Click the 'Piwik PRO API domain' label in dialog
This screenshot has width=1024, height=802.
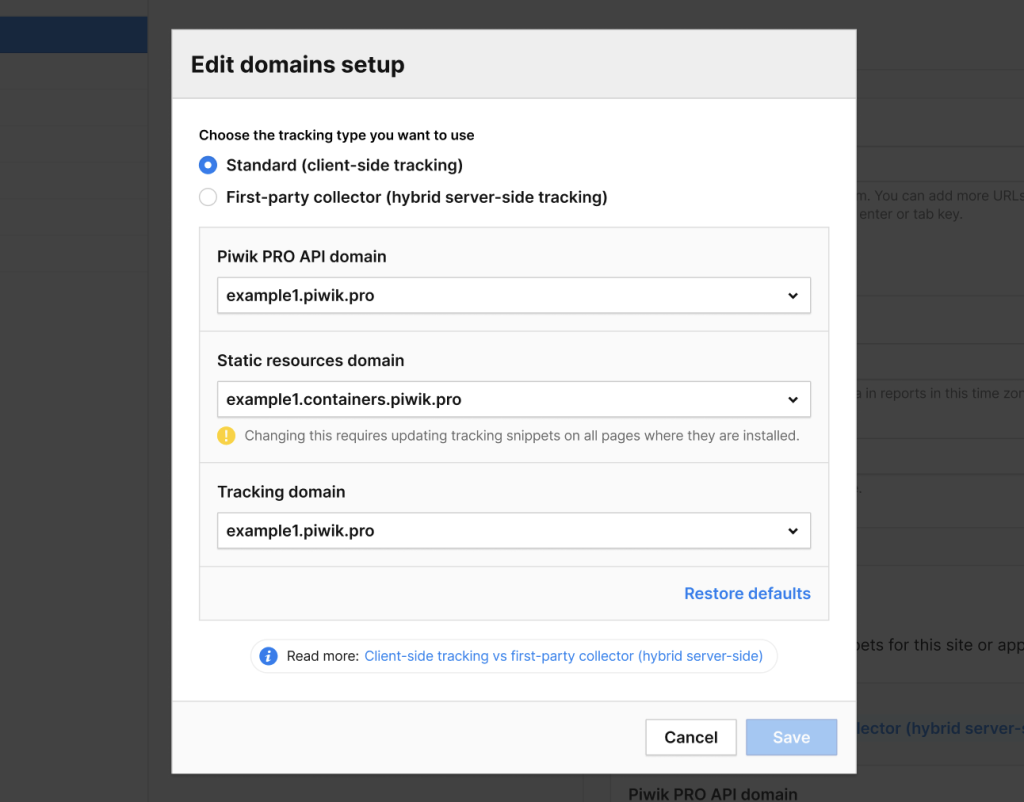point(301,257)
